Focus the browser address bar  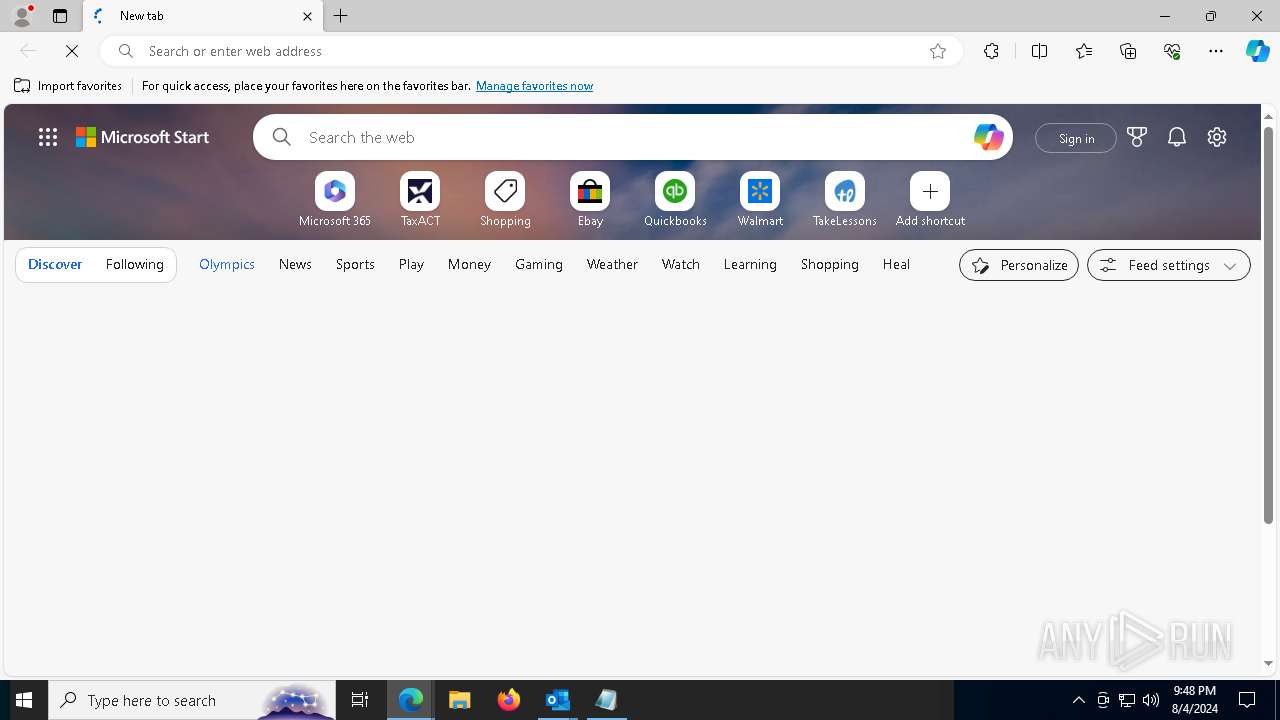[530, 51]
